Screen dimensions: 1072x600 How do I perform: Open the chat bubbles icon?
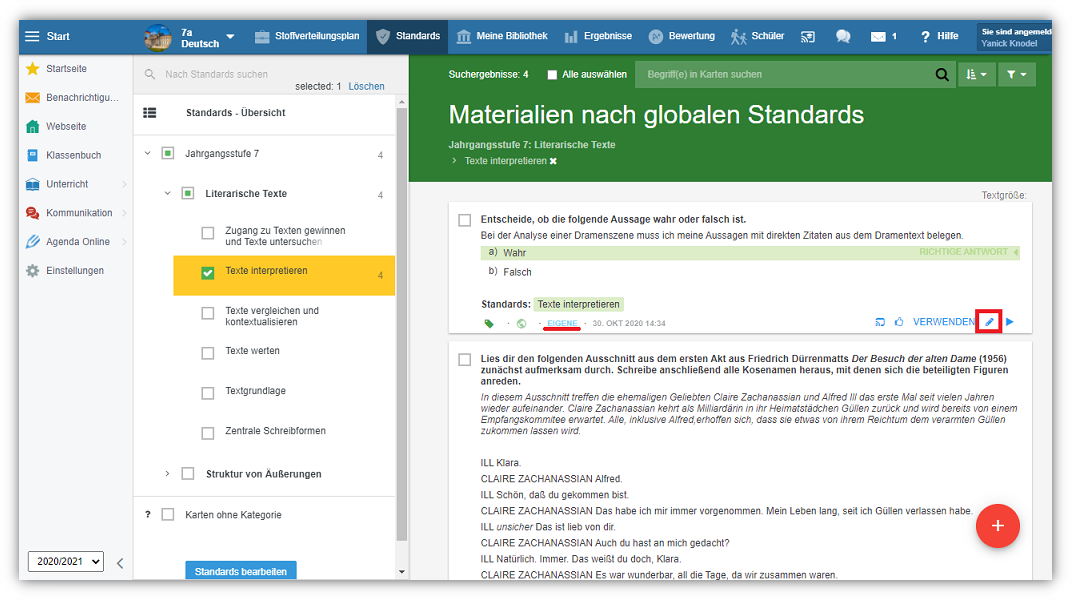tap(843, 37)
